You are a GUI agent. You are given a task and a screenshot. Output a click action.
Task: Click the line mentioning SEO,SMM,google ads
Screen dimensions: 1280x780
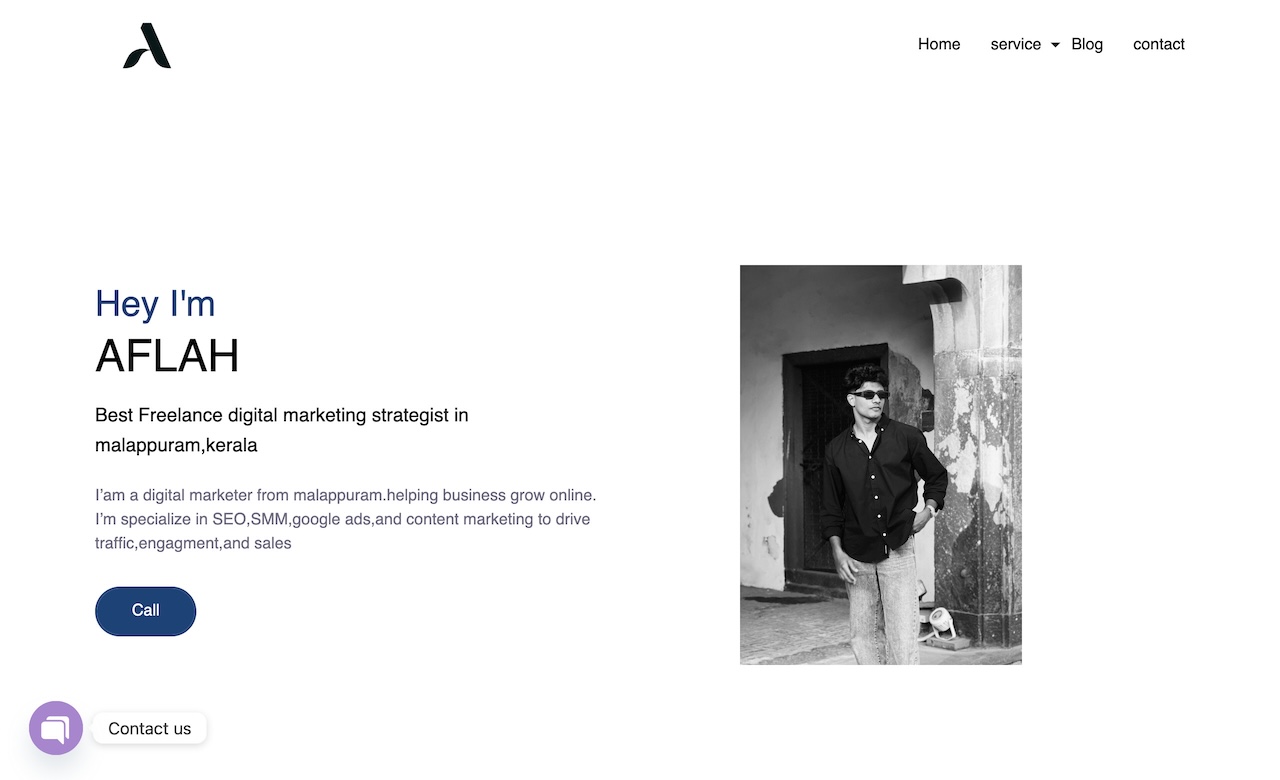(x=343, y=519)
